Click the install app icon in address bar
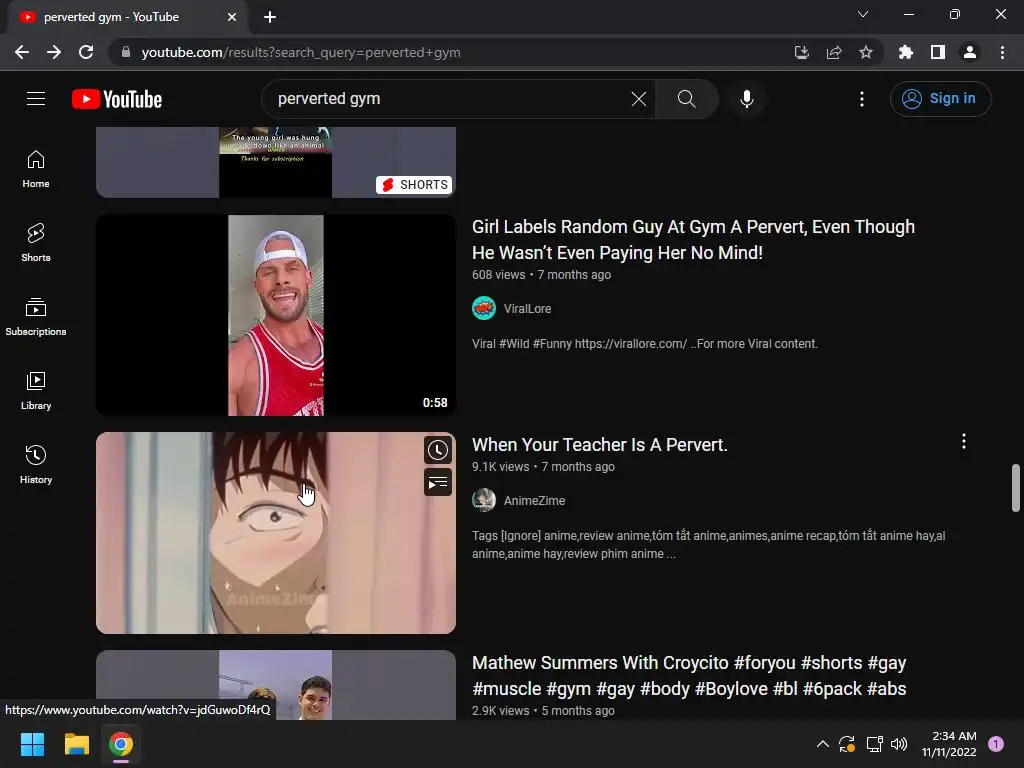The image size is (1024, 768). tap(801, 52)
